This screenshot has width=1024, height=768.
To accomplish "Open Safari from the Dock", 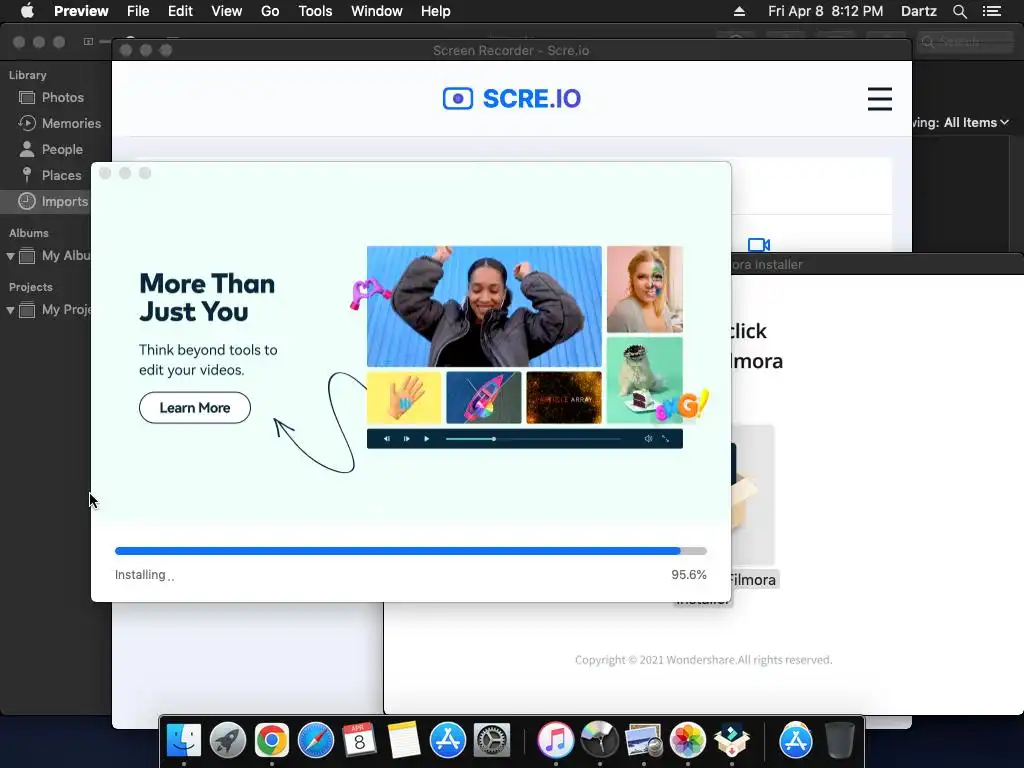I will click(315, 740).
